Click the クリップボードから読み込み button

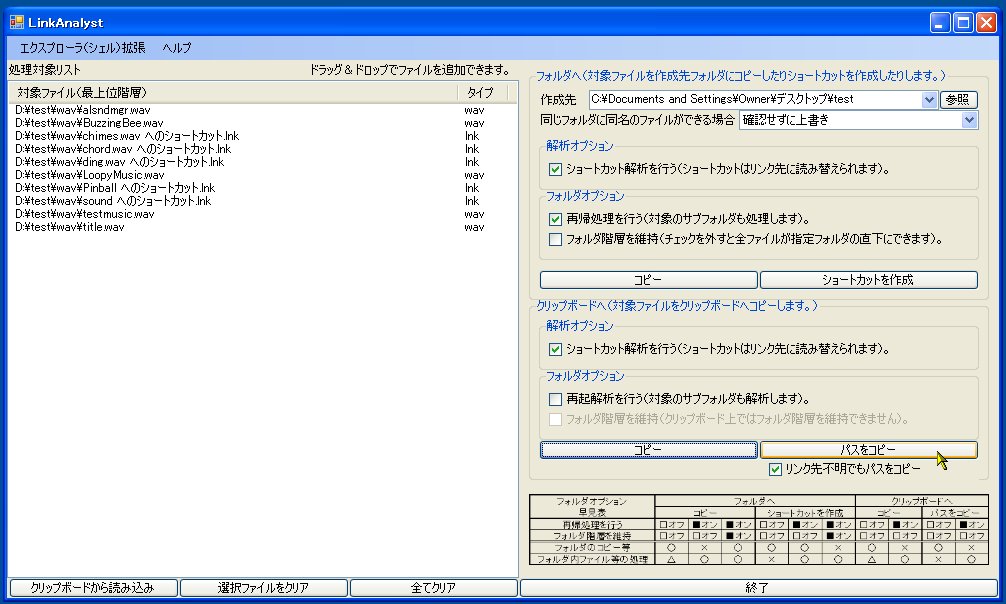93,587
